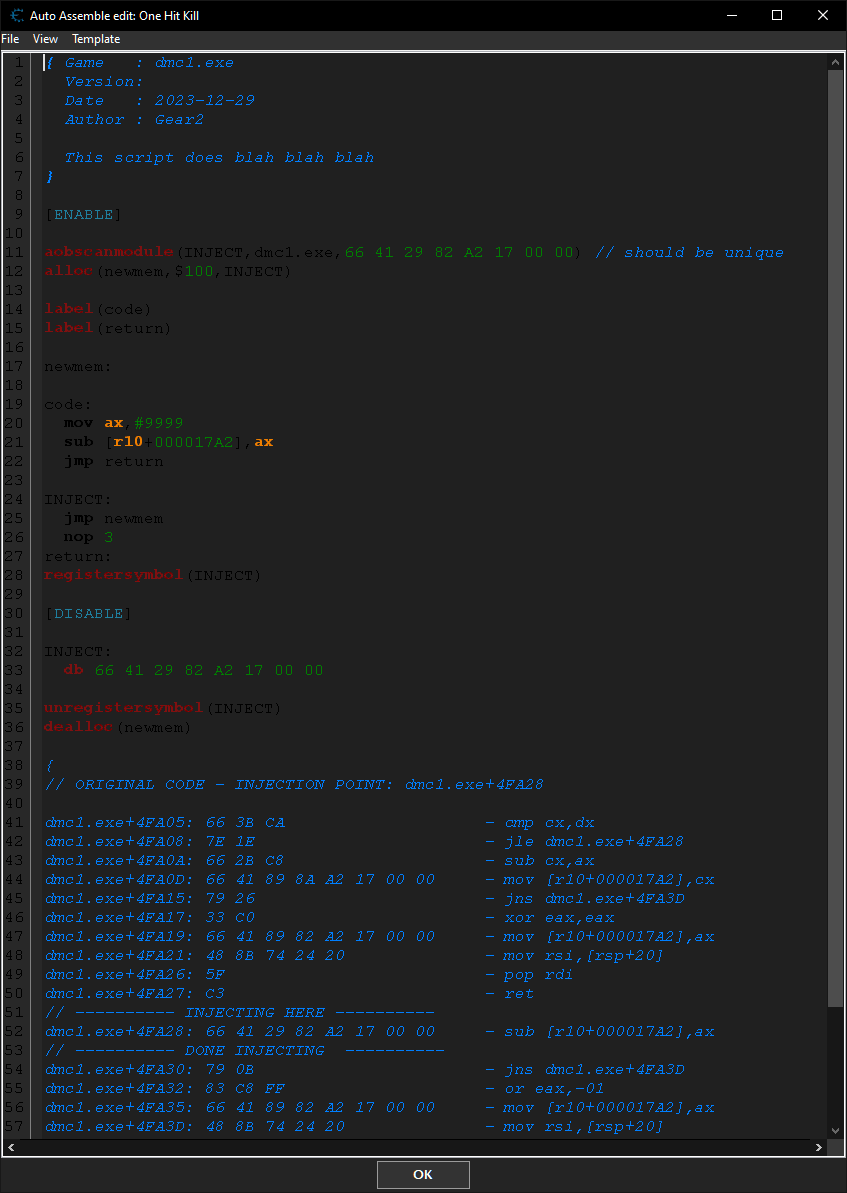
Task: Click the vertical scrollbar up arrow
Action: [x=837, y=60]
